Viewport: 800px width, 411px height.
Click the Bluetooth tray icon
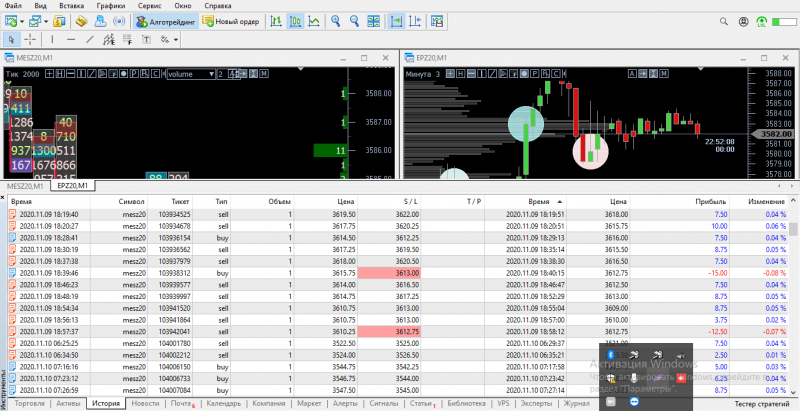(x=610, y=355)
